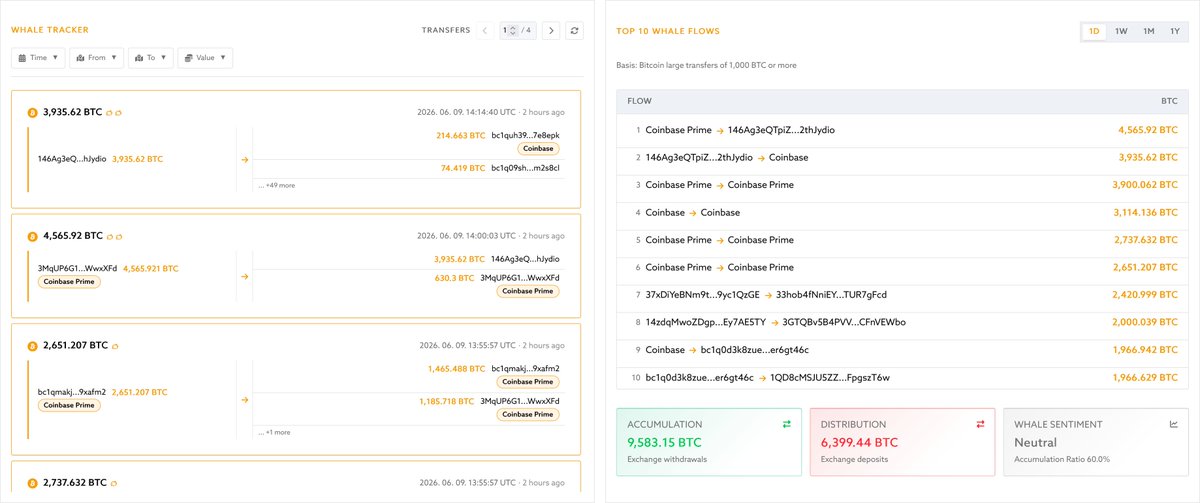
Task: Click Coinbase Prime tag under sender bc1qmakj...9xafm2
Action: pos(69,405)
